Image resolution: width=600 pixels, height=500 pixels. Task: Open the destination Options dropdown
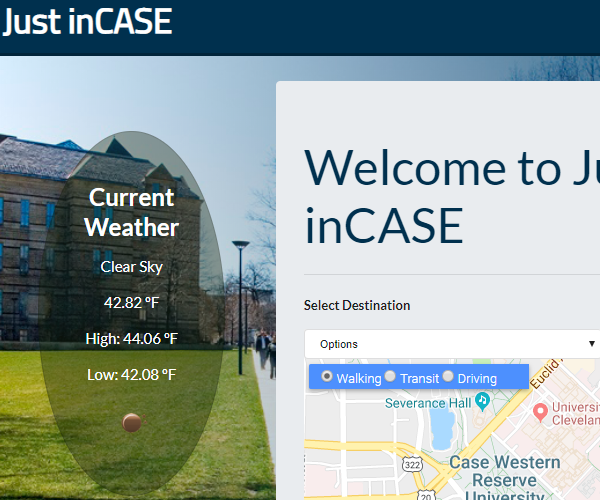[x=450, y=344]
